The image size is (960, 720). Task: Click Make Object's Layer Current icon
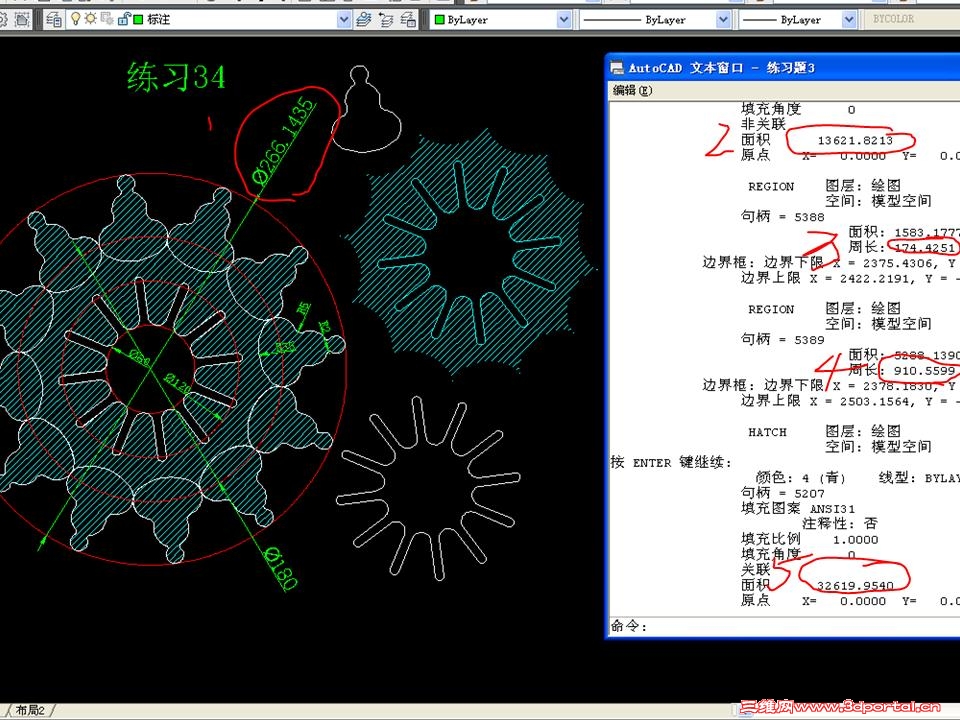(x=364, y=20)
